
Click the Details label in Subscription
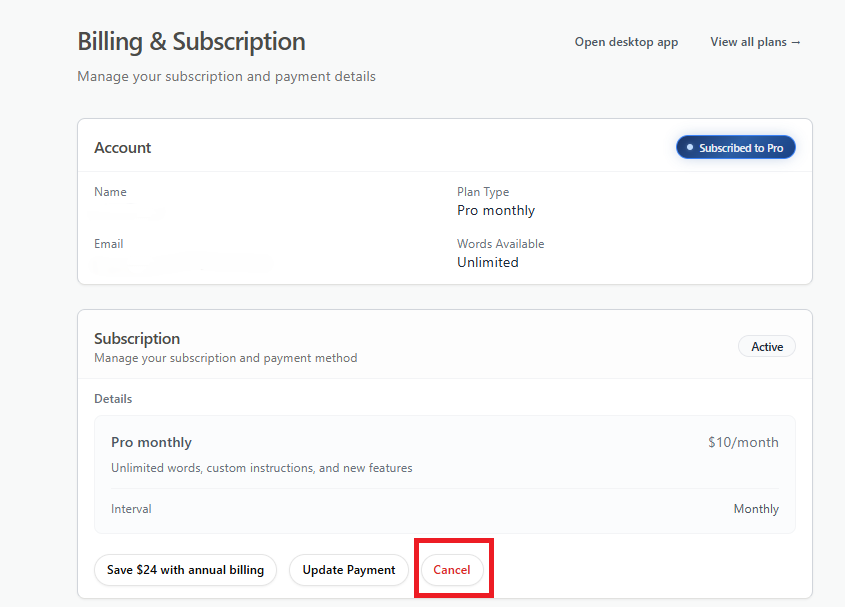point(113,399)
